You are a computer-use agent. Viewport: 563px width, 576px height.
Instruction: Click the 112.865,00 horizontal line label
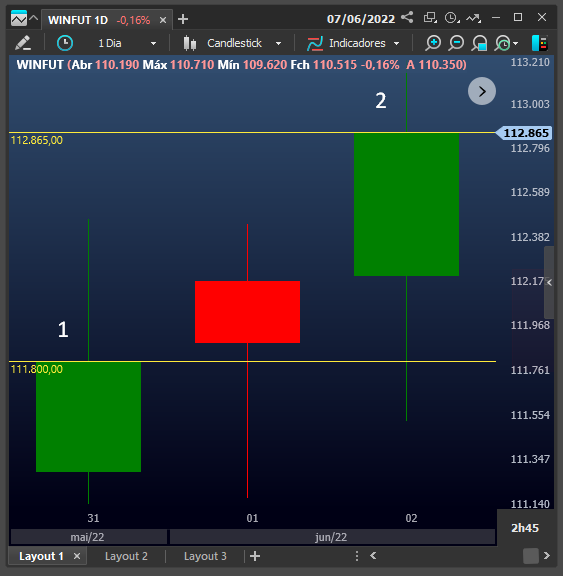37,140
